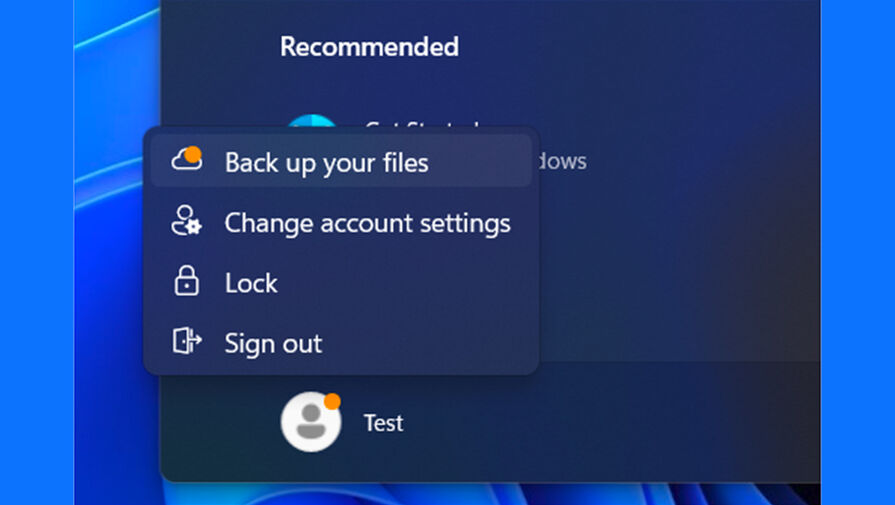The image size is (895, 505).
Task: Click the padlock icon in the user menu
Action: (186, 281)
